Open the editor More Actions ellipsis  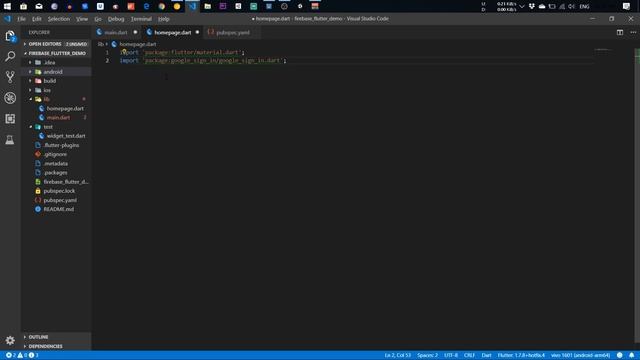click(633, 32)
